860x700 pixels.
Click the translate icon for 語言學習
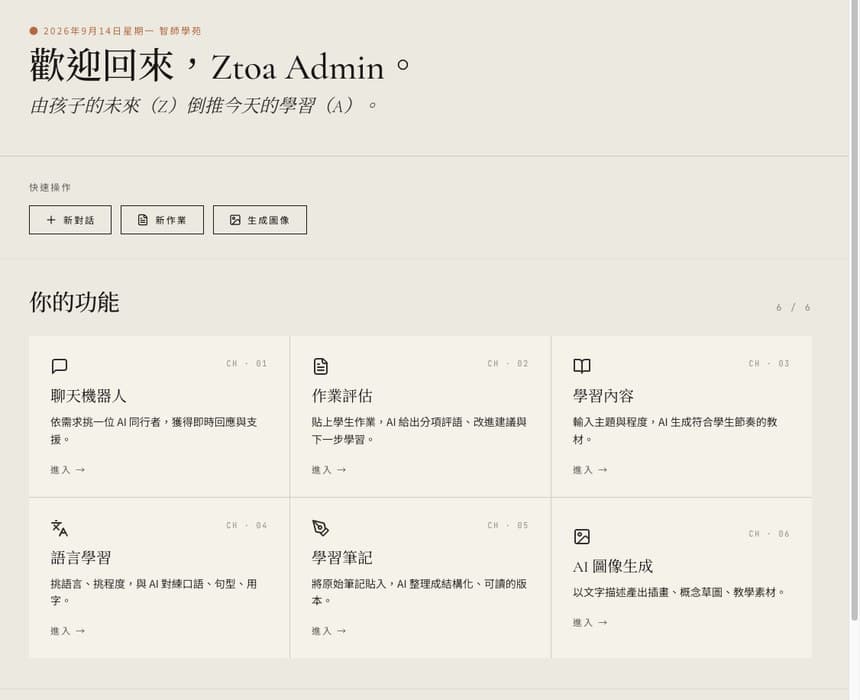pyautogui.click(x=59, y=528)
